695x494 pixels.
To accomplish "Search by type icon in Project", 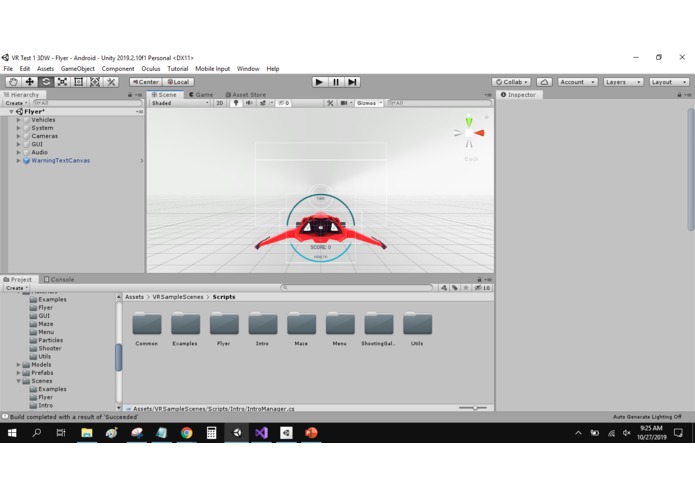I will click(x=444, y=288).
